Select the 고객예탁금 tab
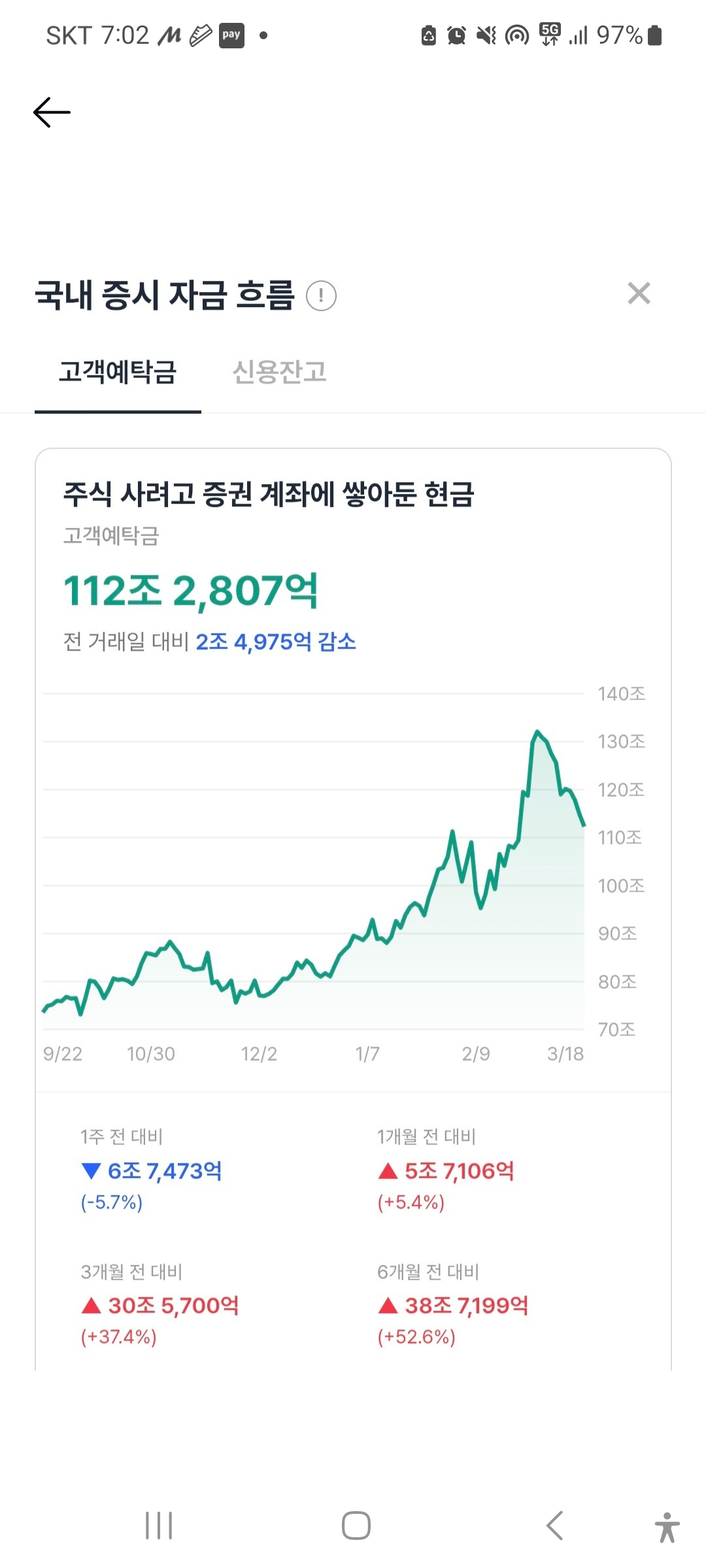Screen dimensions: 706x1568 click(x=118, y=372)
